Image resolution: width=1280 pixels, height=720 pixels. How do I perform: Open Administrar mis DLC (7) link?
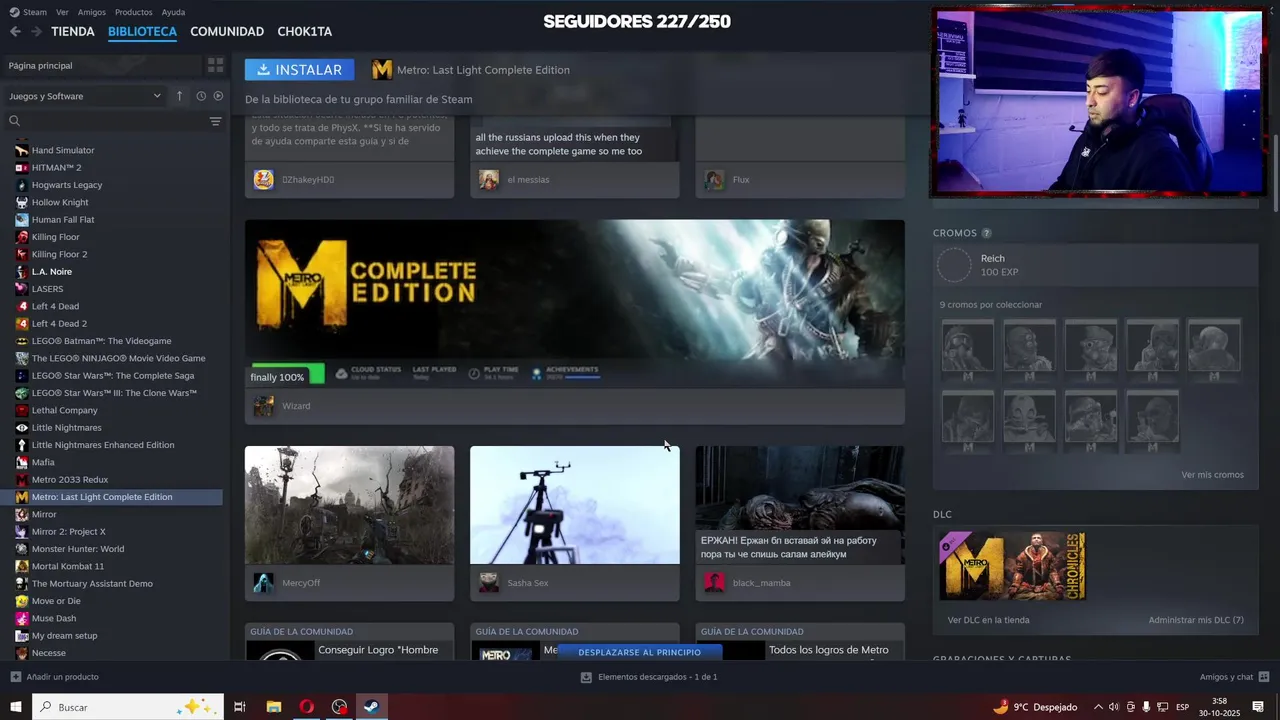(1196, 620)
